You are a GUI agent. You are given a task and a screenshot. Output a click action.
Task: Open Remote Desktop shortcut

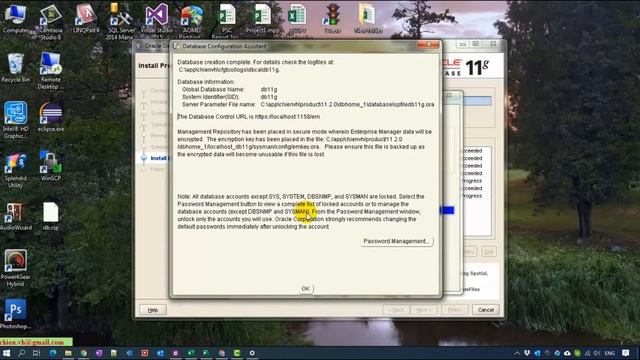51,70
